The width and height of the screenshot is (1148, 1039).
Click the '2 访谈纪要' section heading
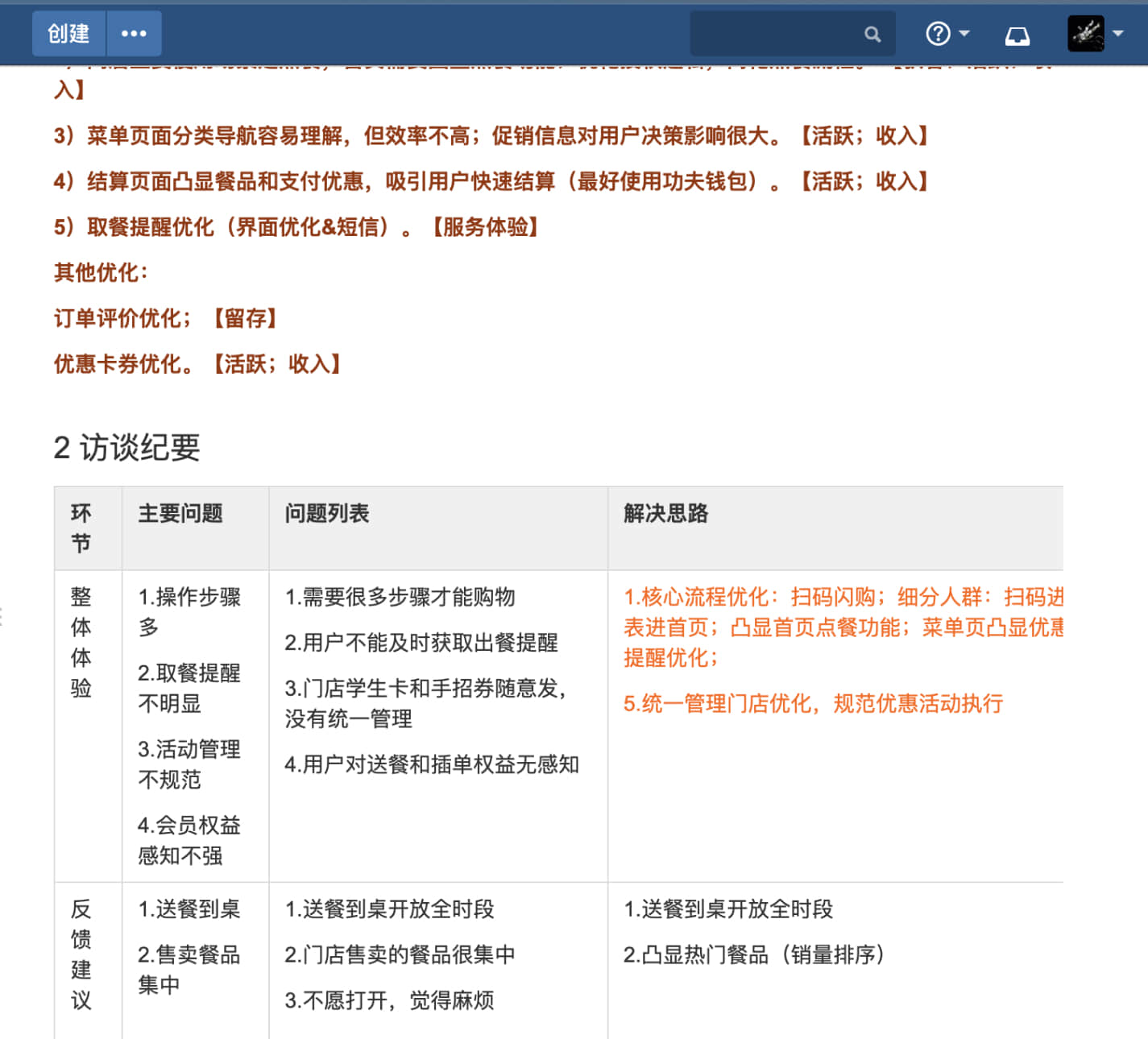(127, 448)
